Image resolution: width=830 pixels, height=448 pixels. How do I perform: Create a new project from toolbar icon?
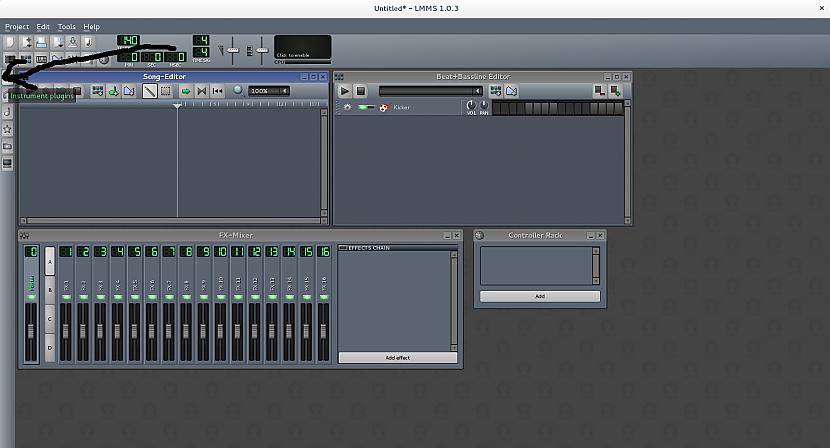click(x=10, y=42)
